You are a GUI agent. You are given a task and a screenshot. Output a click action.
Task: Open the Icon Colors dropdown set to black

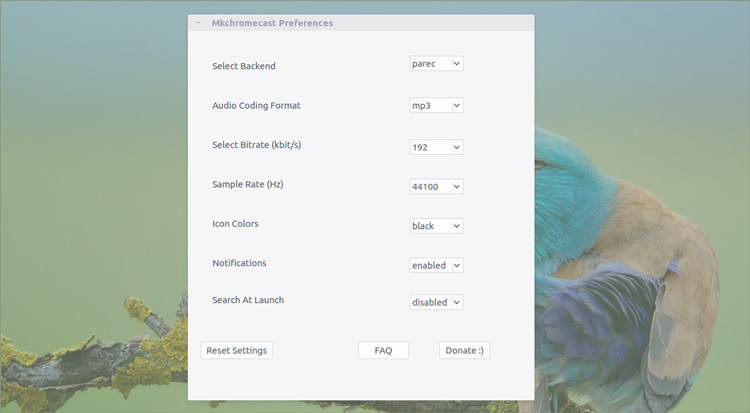pos(436,226)
